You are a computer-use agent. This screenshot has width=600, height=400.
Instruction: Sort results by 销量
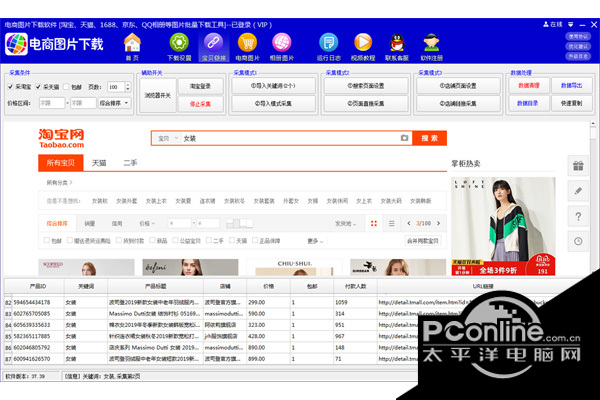[90, 223]
